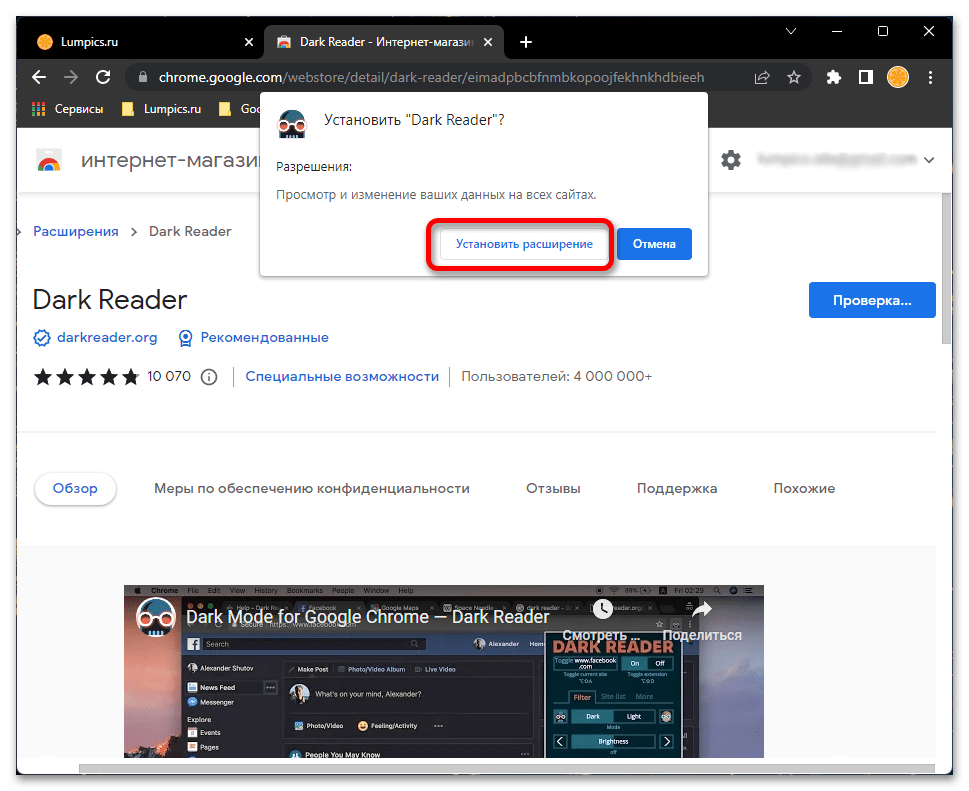
Task: Click the blue Проверка... button
Action: click(872, 300)
